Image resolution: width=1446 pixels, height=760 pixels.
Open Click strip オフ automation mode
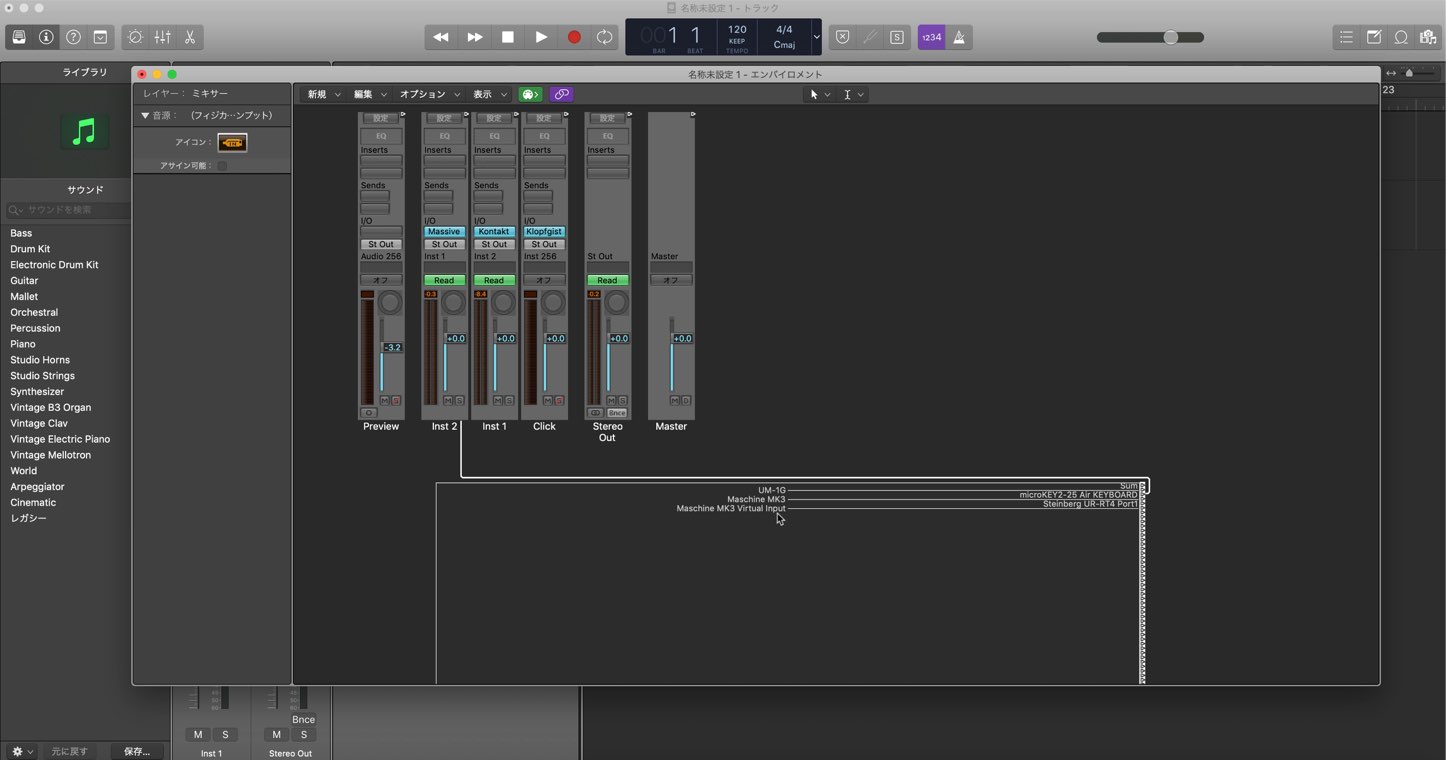[544, 280]
